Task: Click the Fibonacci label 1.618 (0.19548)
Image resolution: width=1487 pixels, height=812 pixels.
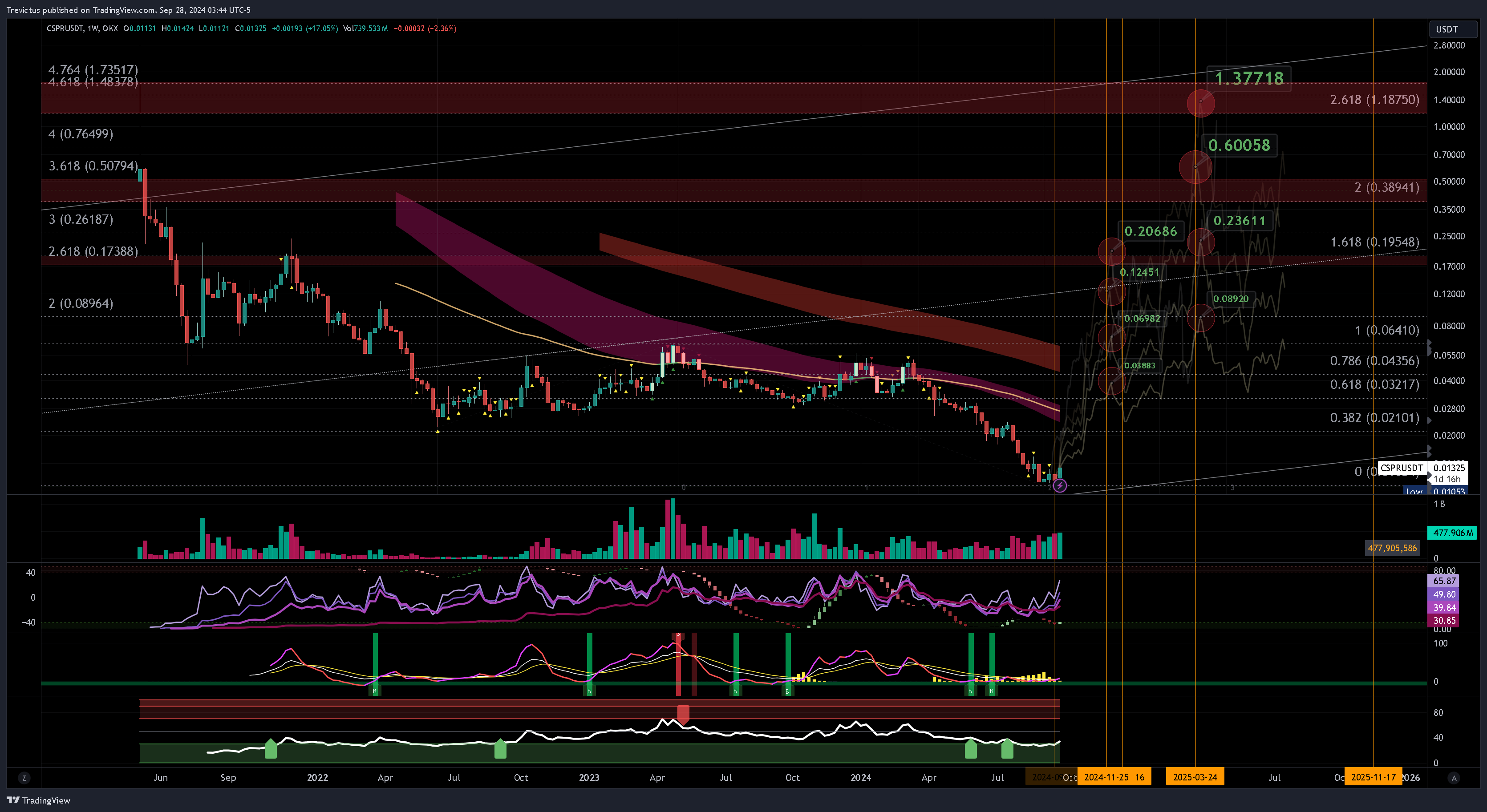Action: (x=1374, y=242)
